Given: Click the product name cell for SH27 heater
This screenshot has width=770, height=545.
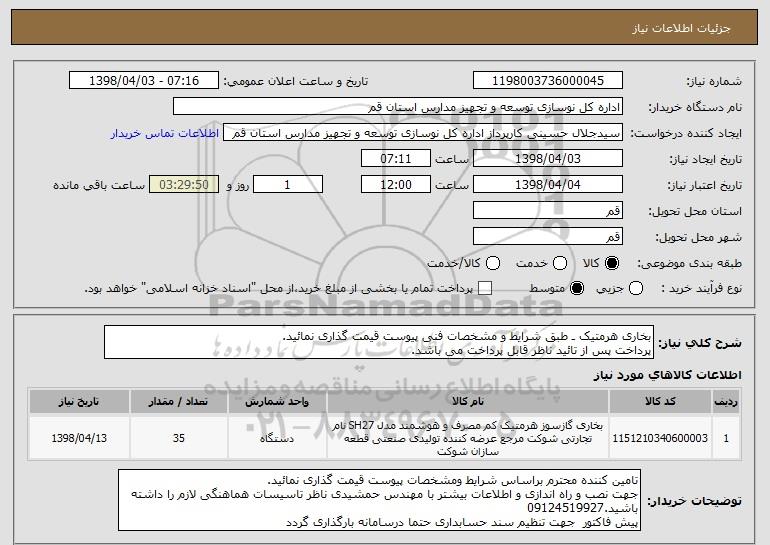Looking at the screenshot, I should pos(468,438).
